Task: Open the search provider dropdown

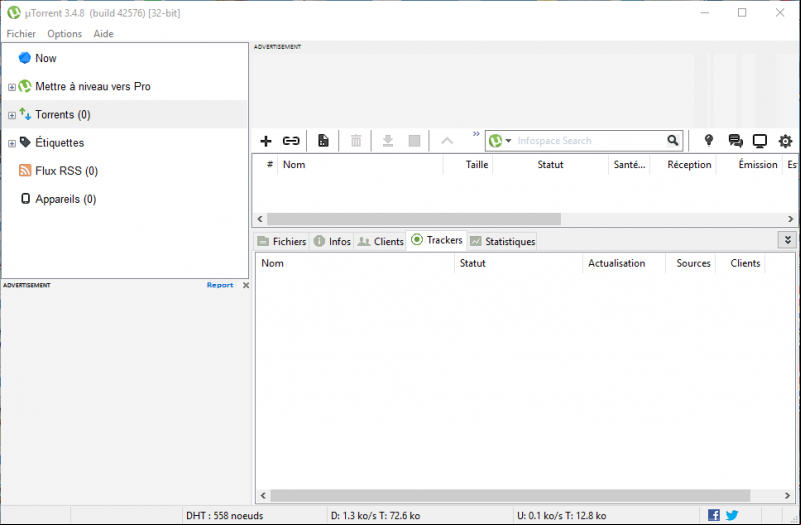Action: pos(508,140)
